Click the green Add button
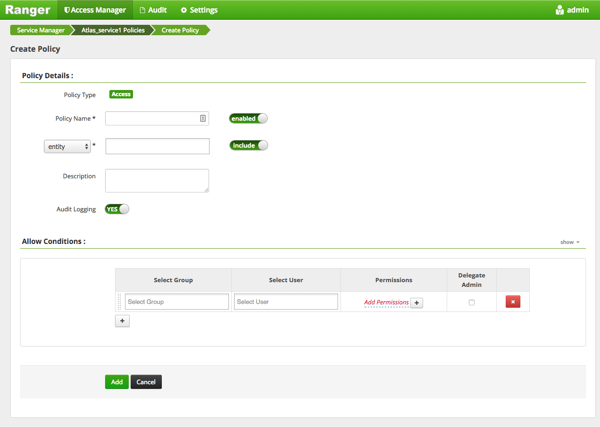 point(116,382)
